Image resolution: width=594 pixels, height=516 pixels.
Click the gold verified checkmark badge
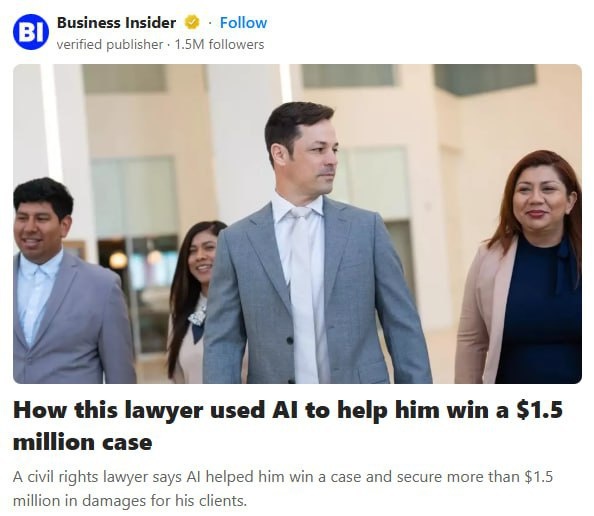[x=192, y=23]
